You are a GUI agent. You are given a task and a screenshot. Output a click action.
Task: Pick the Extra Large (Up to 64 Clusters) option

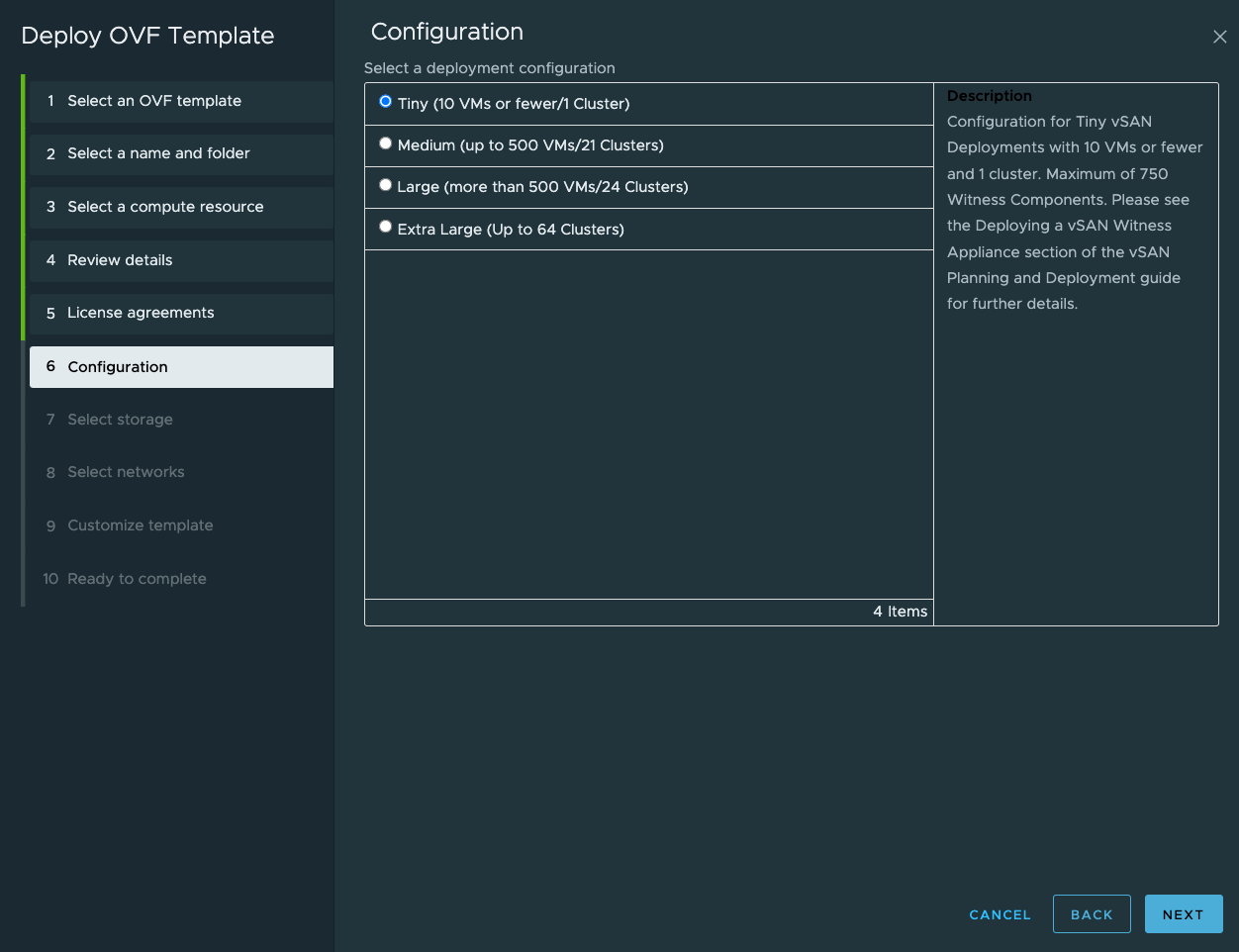pyautogui.click(x=386, y=228)
